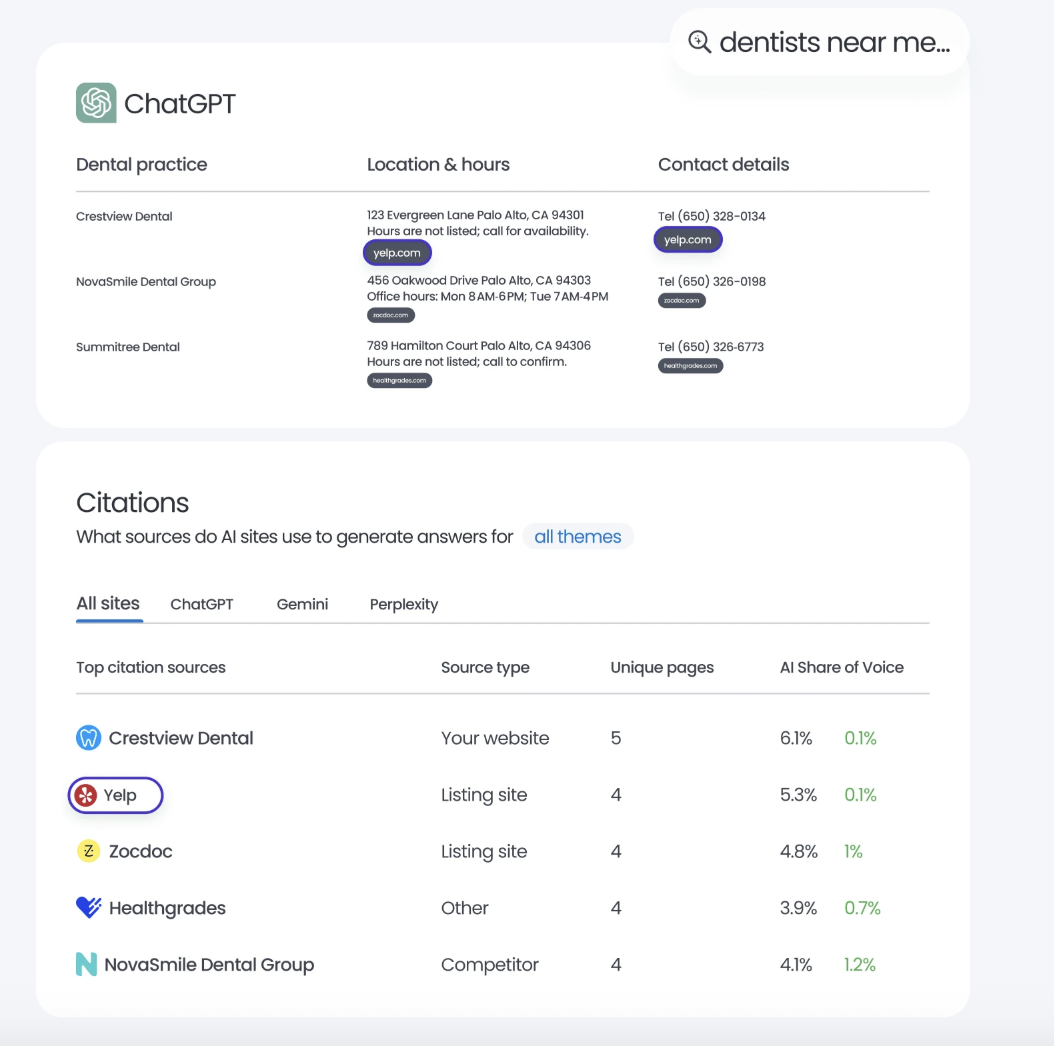Click the 6.1% share of voice value
The height and width of the screenshot is (1046, 1054).
(x=796, y=738)
